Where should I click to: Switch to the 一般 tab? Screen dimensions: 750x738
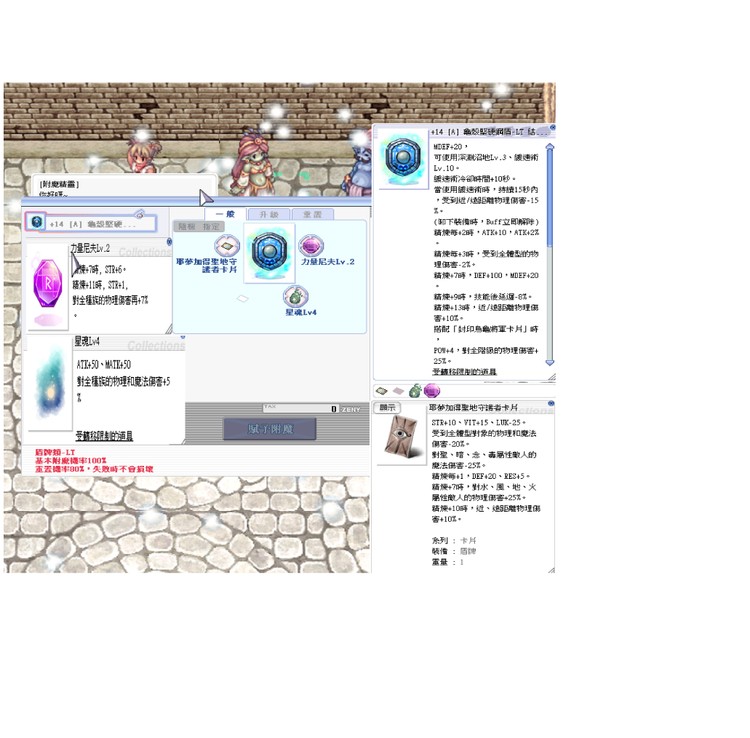225,215
